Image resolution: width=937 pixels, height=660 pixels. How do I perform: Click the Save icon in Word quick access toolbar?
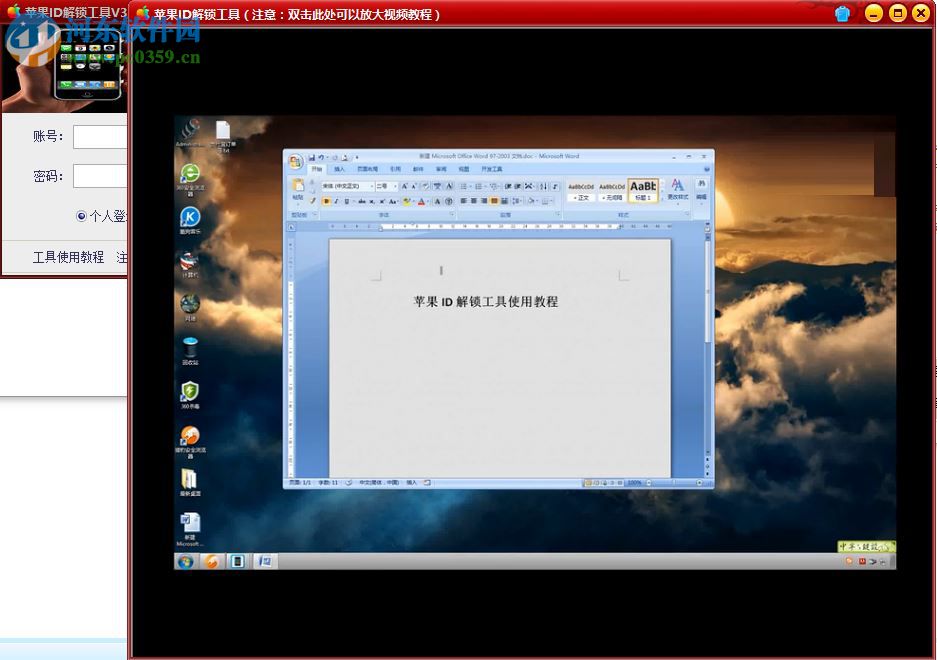coord(311,157)
